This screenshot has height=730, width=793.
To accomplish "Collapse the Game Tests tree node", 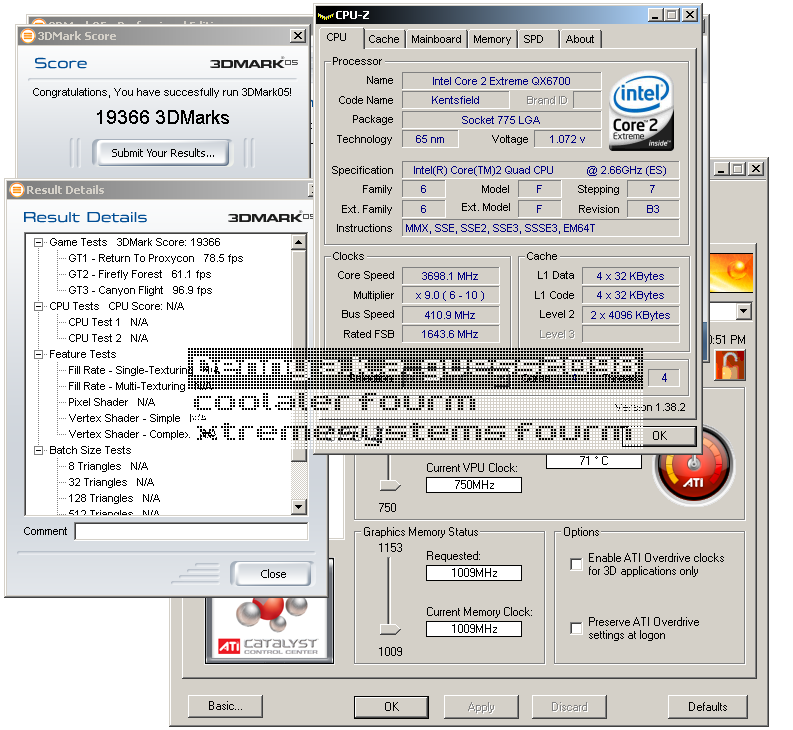I will 39,242.
